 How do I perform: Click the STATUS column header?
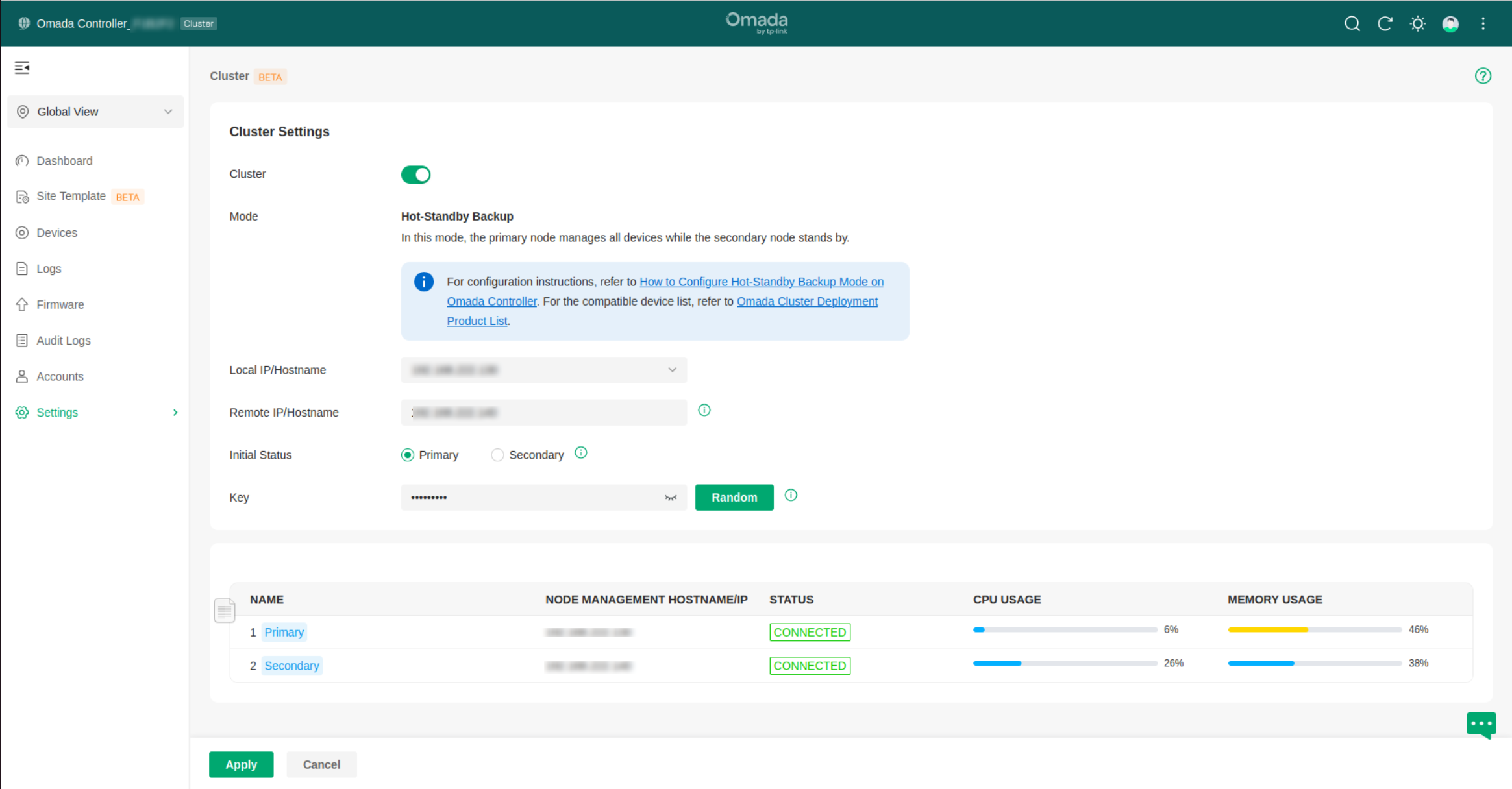click(x=791, y=600)
